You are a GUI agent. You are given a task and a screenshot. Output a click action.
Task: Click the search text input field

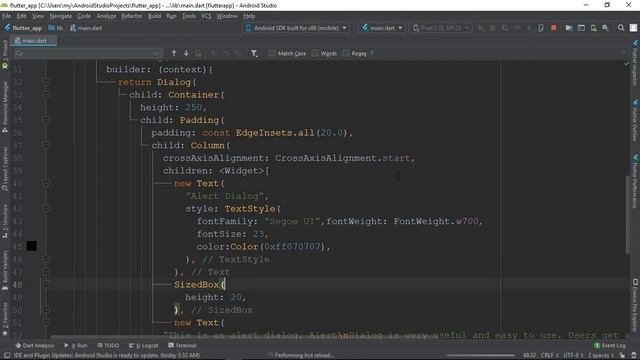click(x=88, y=53)
